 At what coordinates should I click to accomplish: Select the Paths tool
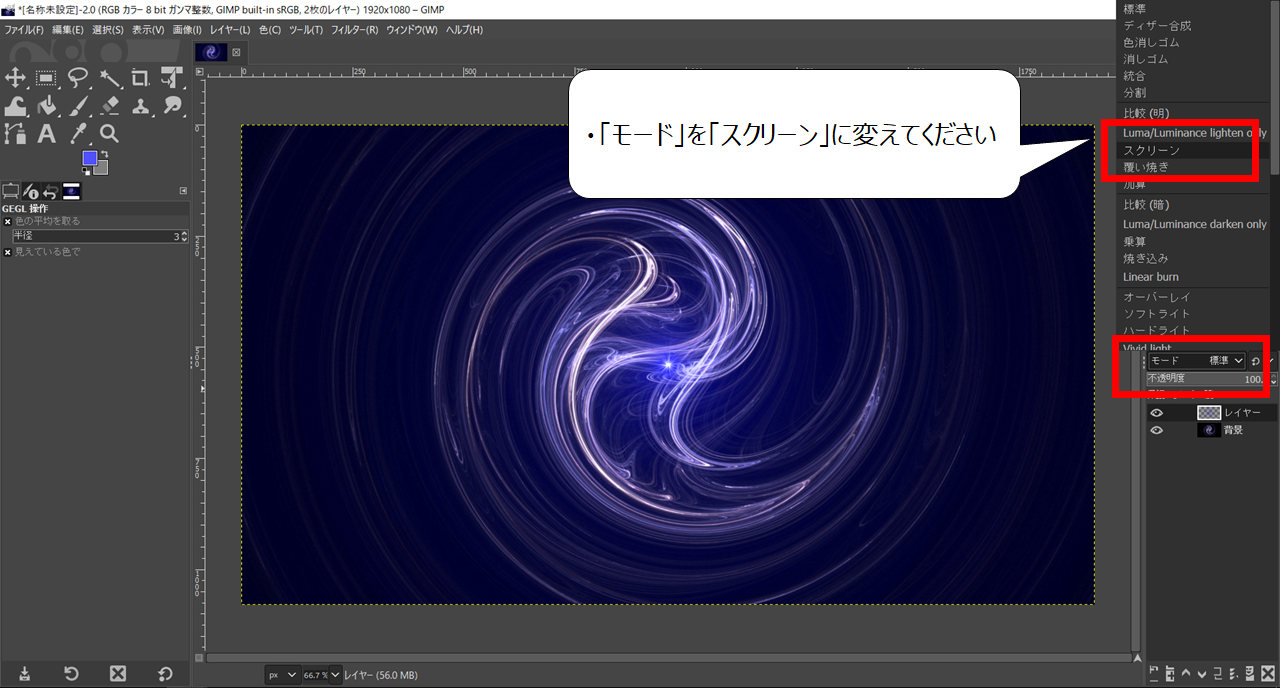[x=15, y=133]
